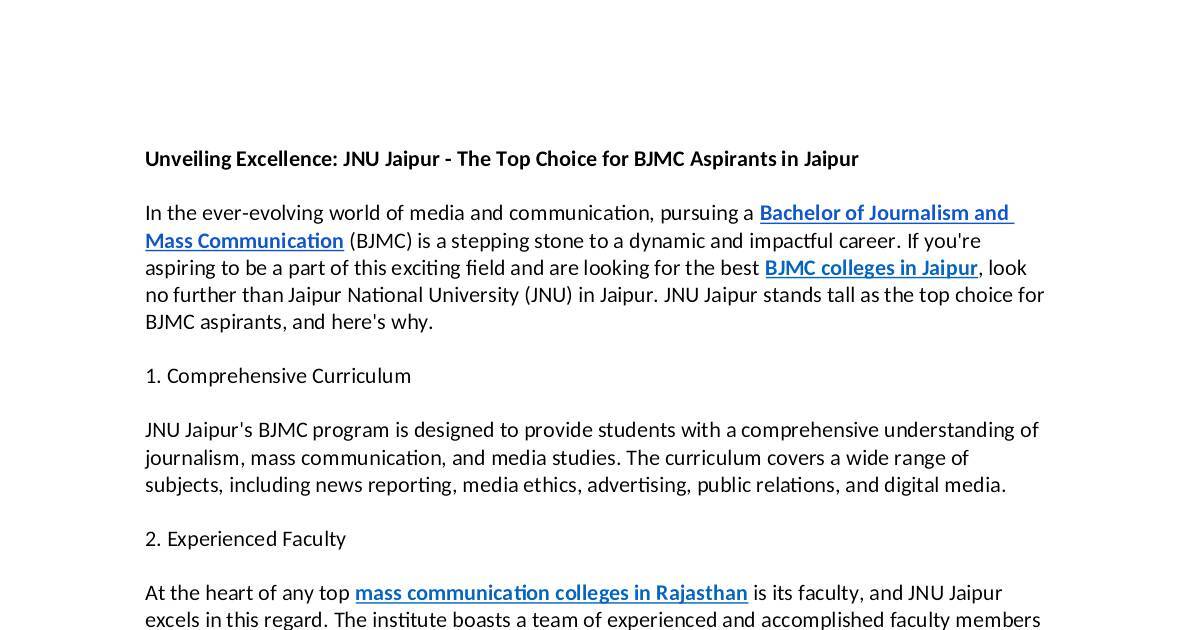1200x630 pixels.
Task: Click 'At the heart of any top' text
Action: [x=247, y=593]
